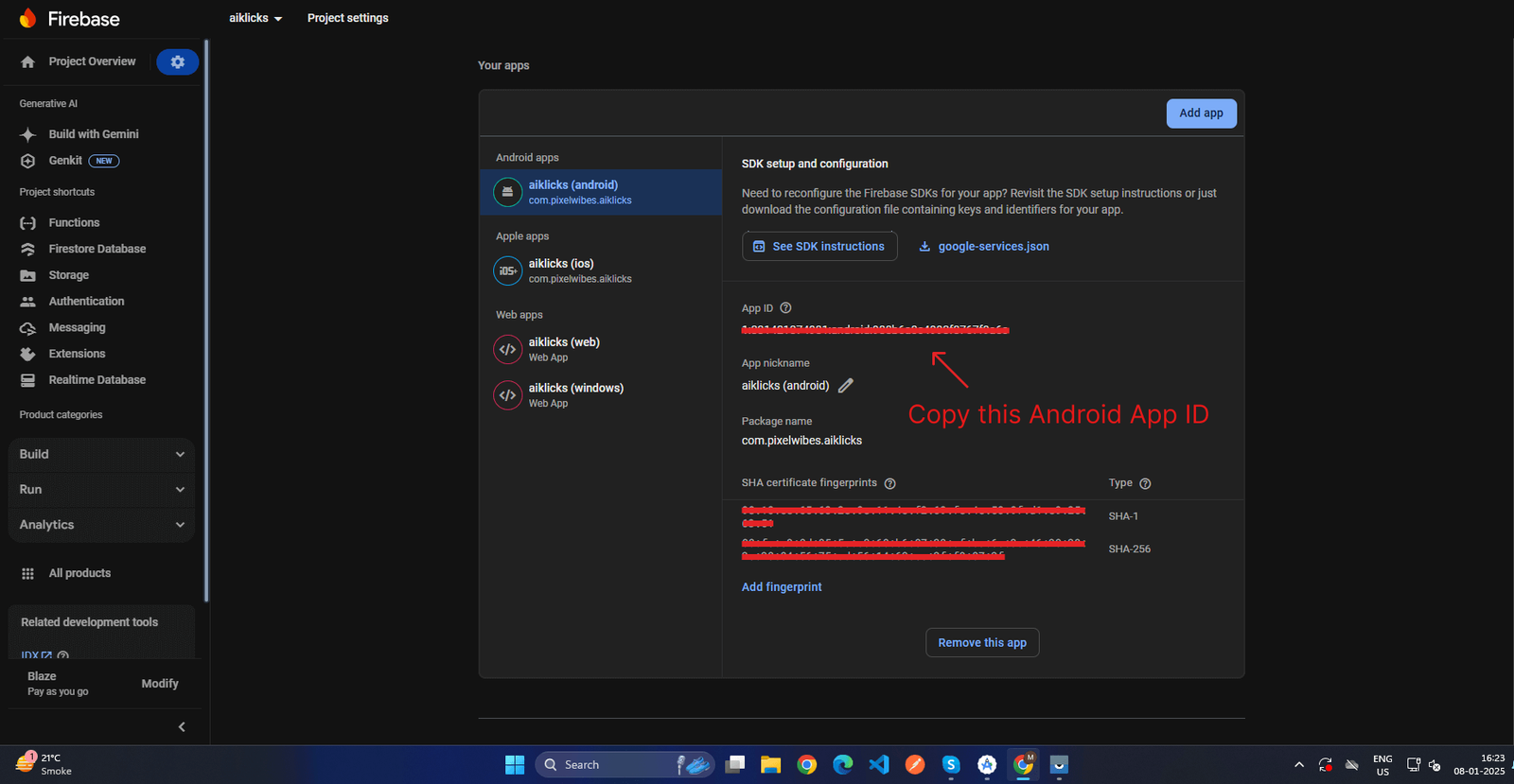Expand the Analytics category

101,525
